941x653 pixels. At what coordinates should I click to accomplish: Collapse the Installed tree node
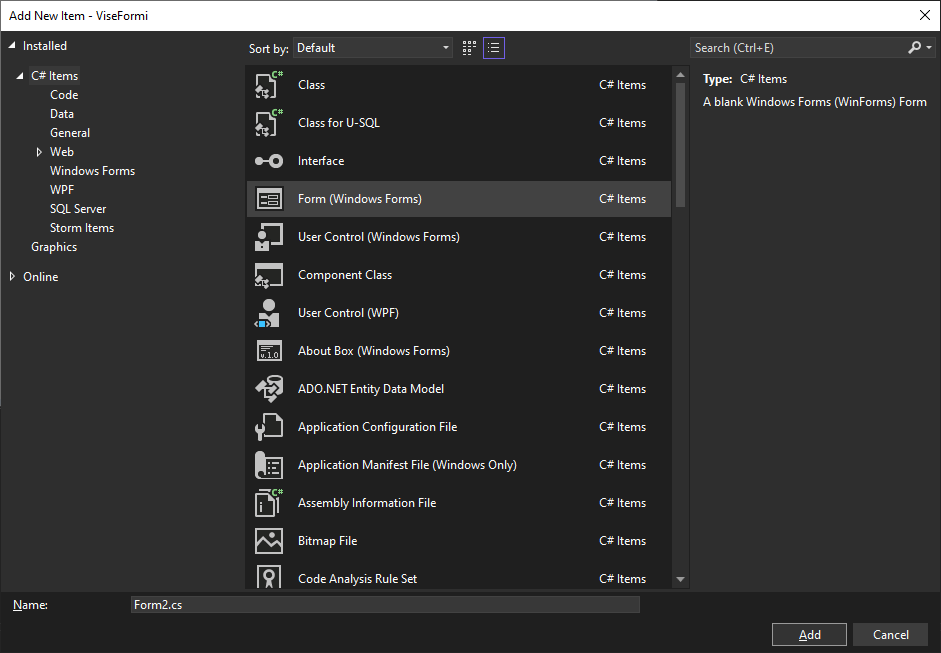tap(12, 46)
